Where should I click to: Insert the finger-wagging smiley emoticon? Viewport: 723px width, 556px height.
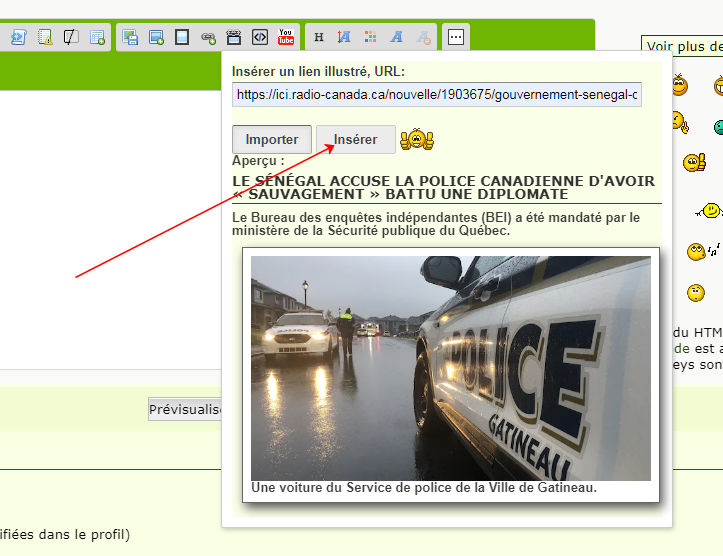point(680,123)
